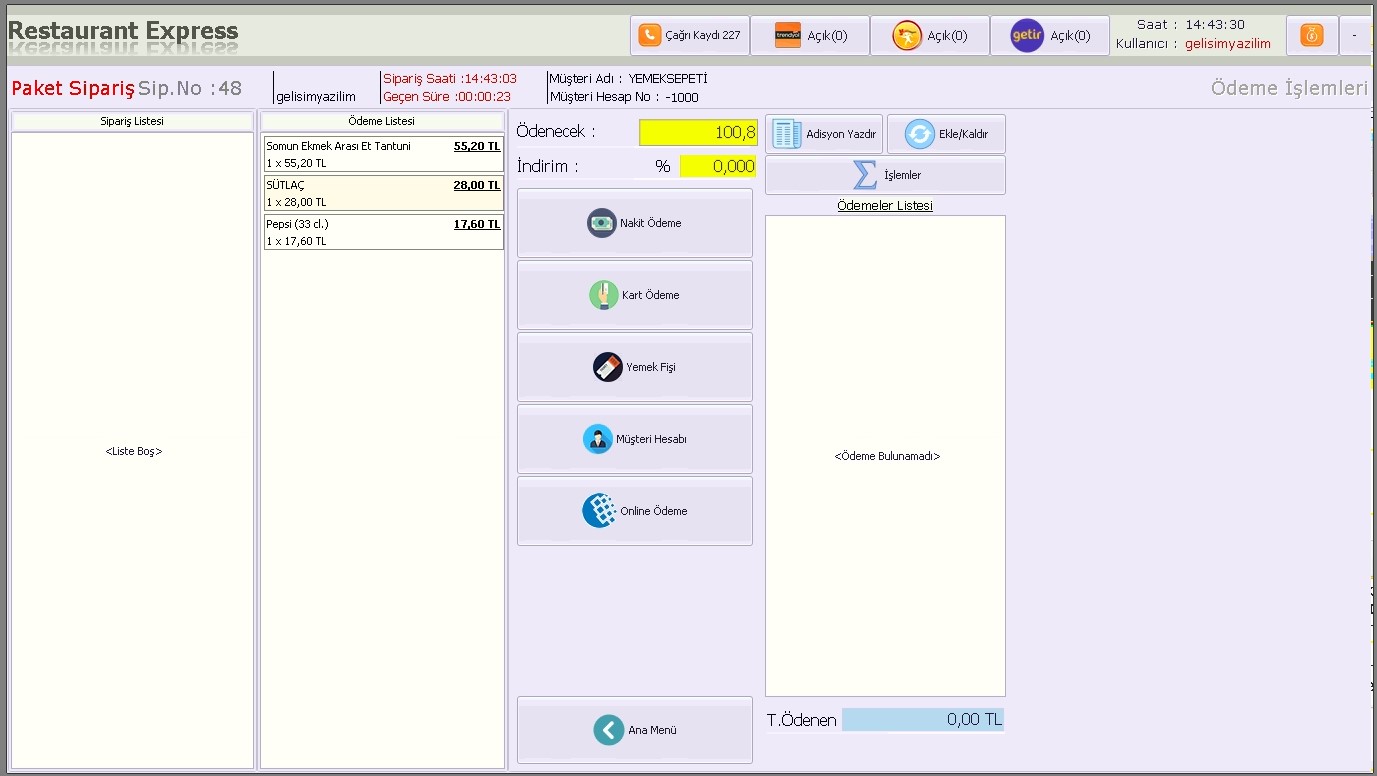Click the cash banknote icon

(601, 223)
